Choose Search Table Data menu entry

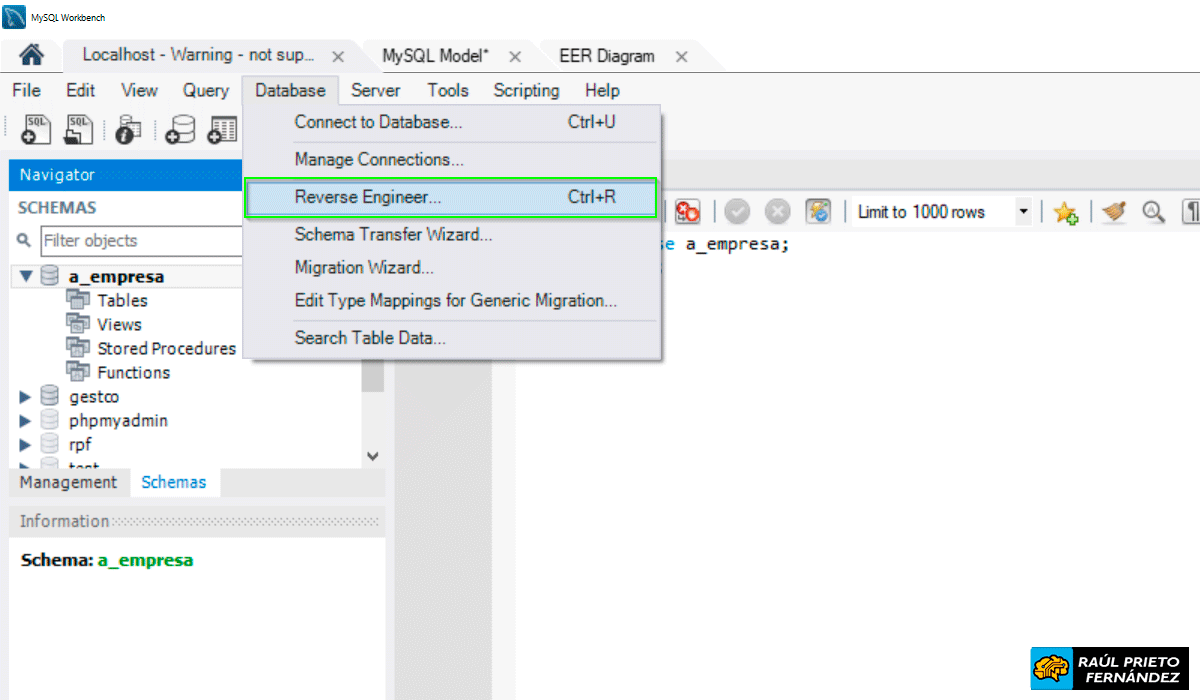tap(452, 337)
